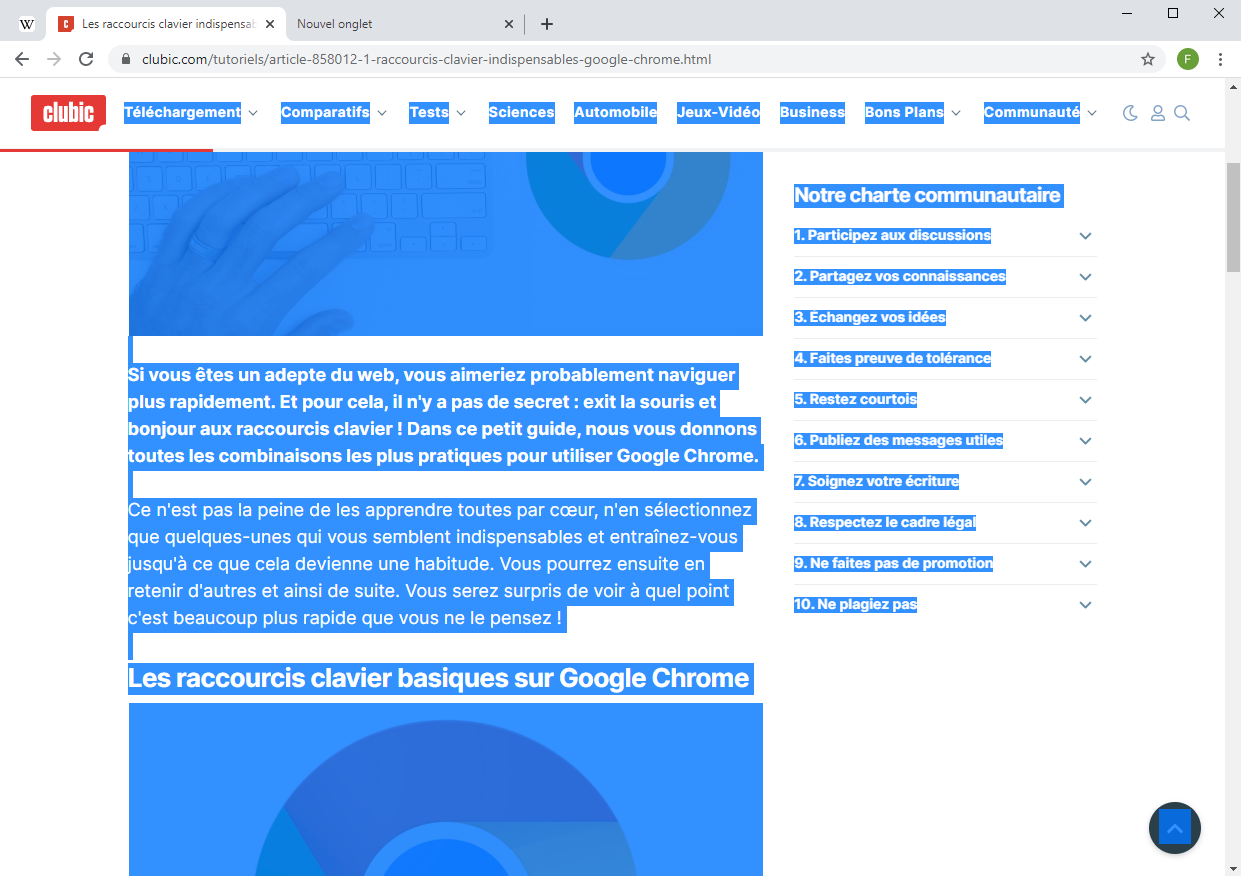Reload the page
The height and width of the screenshot is (876, 1241).
(86, 59)
